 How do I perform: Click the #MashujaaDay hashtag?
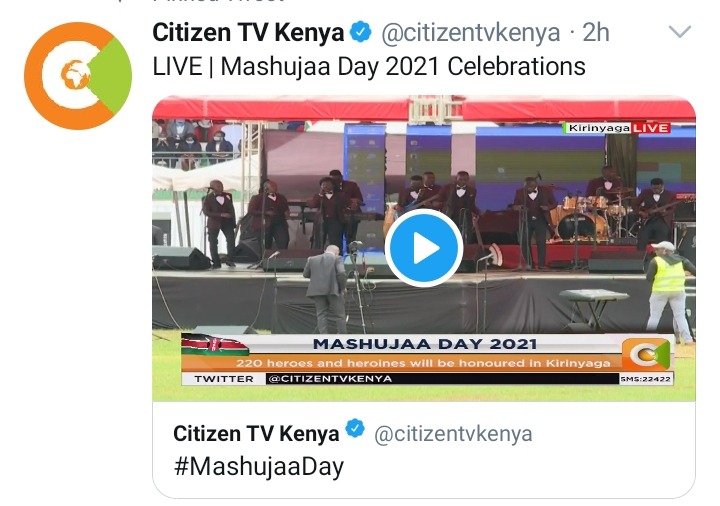(x=259, y=467)
